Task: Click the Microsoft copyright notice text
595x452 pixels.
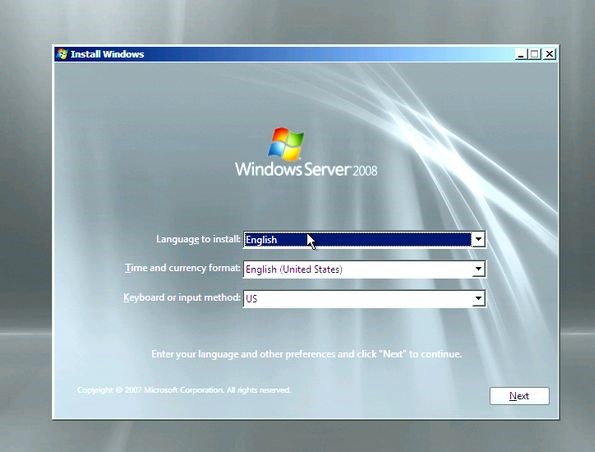Action: click(184, 390)
